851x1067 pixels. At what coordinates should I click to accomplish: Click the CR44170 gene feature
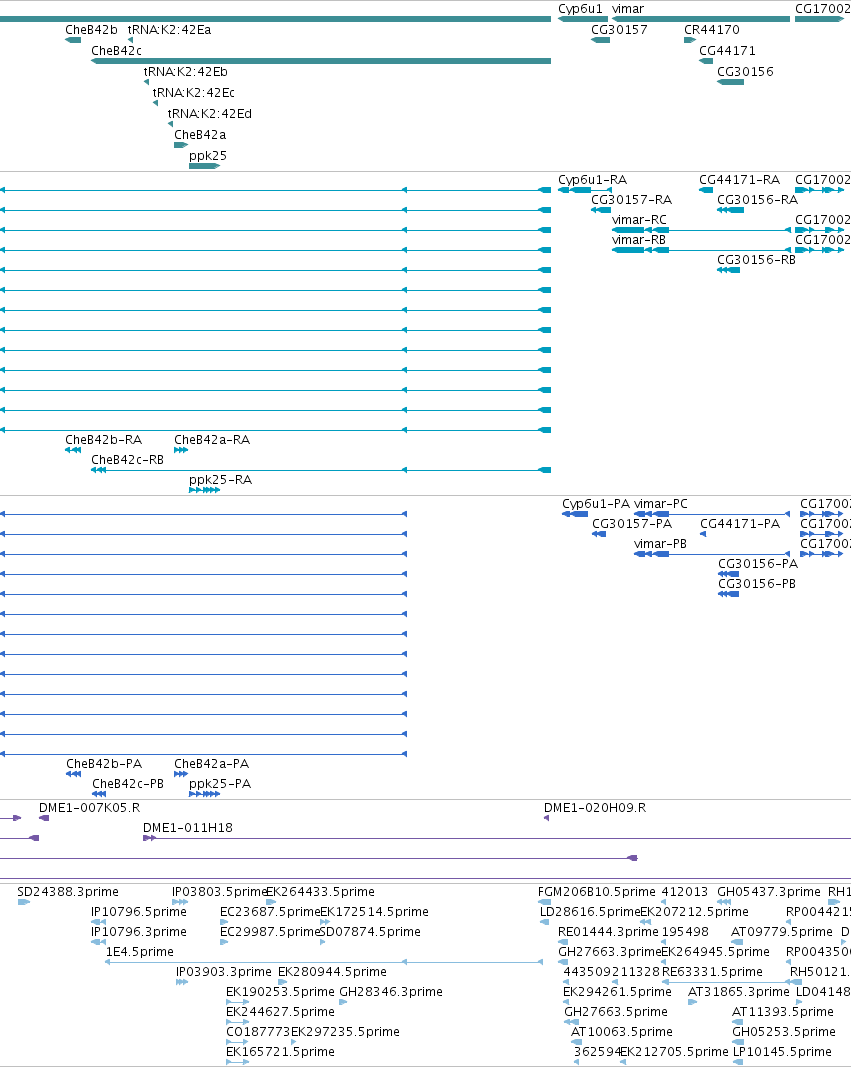coord(690,40)
